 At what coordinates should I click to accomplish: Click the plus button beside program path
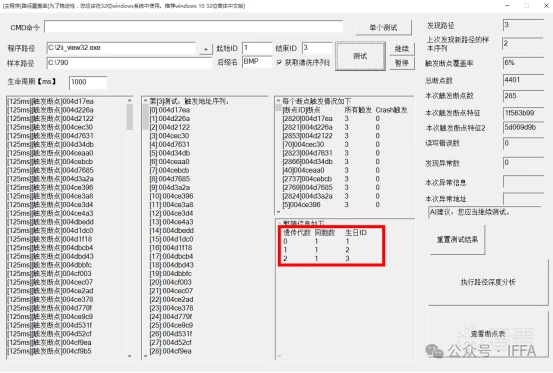click(x=206, y=49)
